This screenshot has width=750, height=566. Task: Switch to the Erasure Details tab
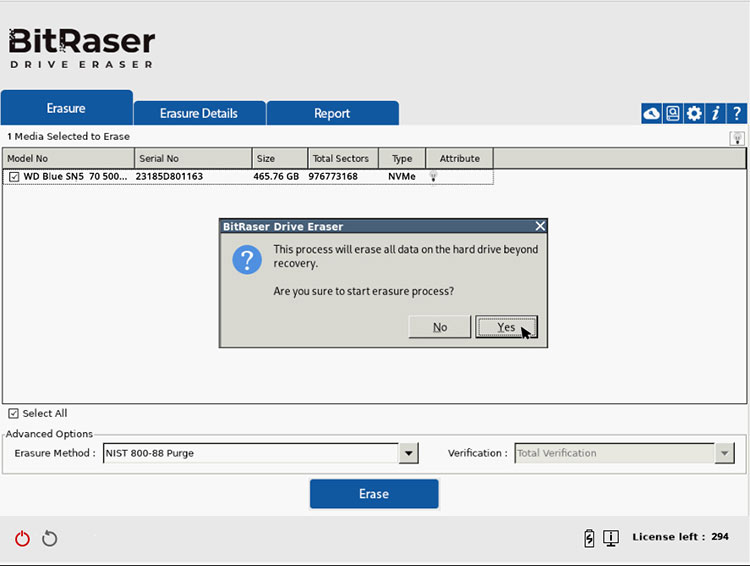(x=199, y=113)
